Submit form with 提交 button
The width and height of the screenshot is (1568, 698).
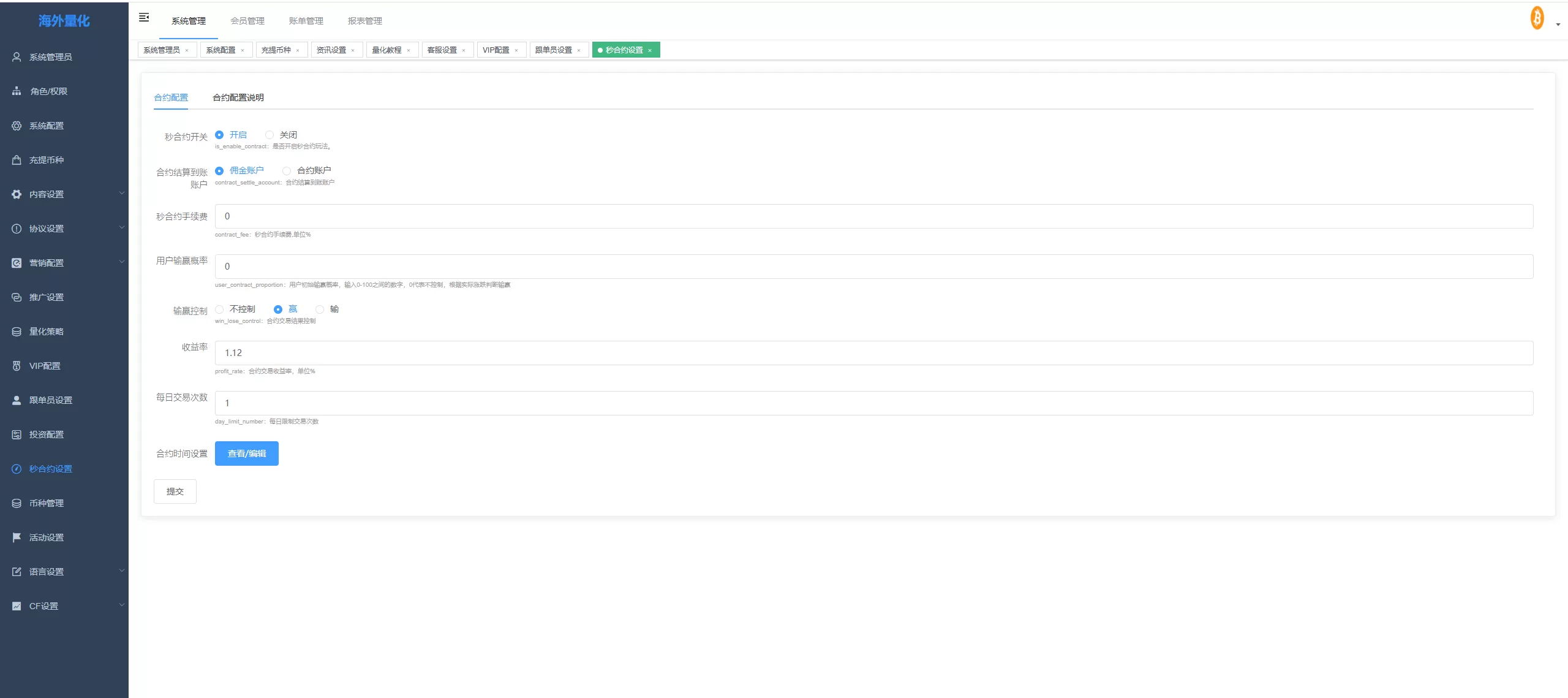click(175, 491)
